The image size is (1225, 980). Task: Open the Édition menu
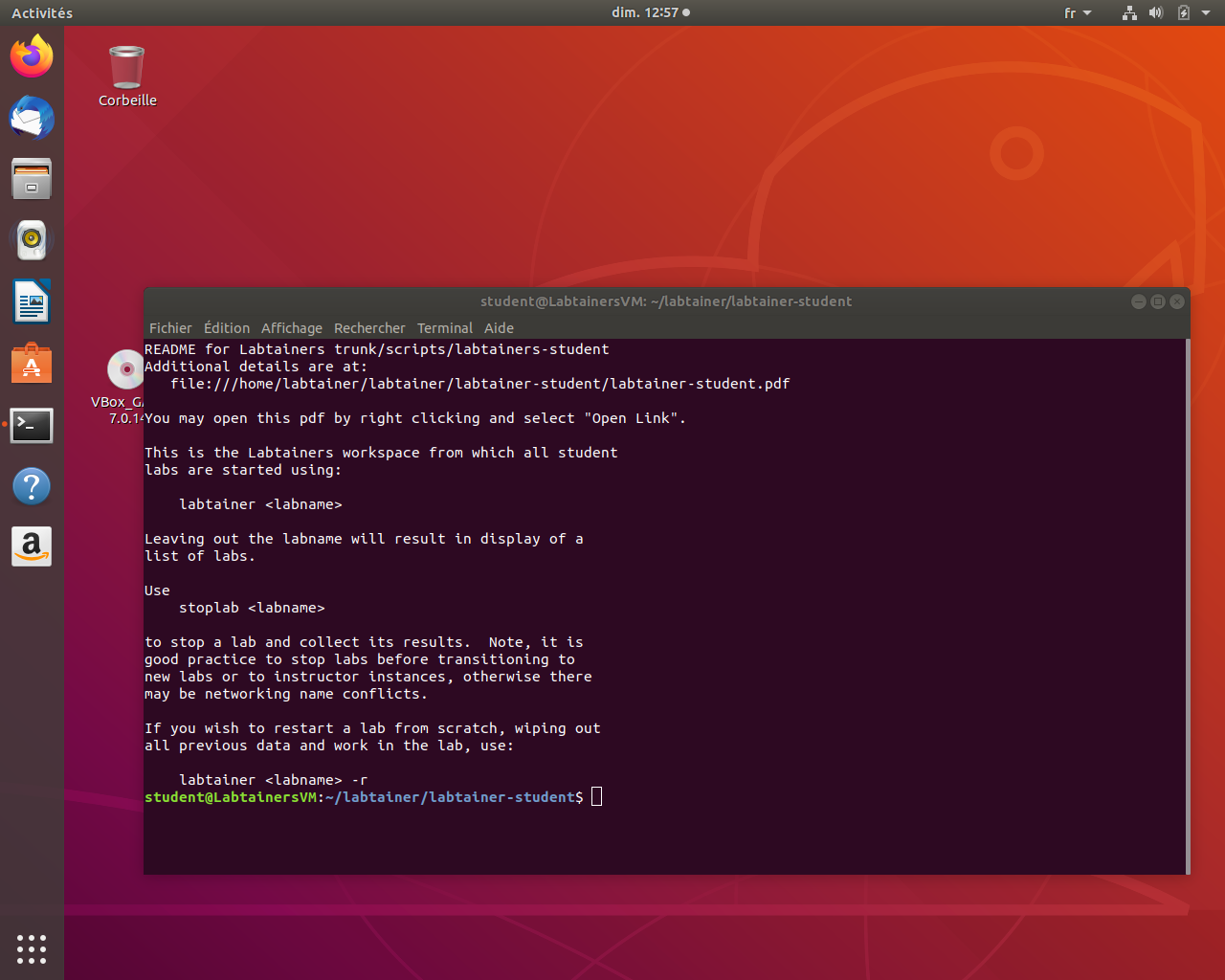tap(227, 328)
